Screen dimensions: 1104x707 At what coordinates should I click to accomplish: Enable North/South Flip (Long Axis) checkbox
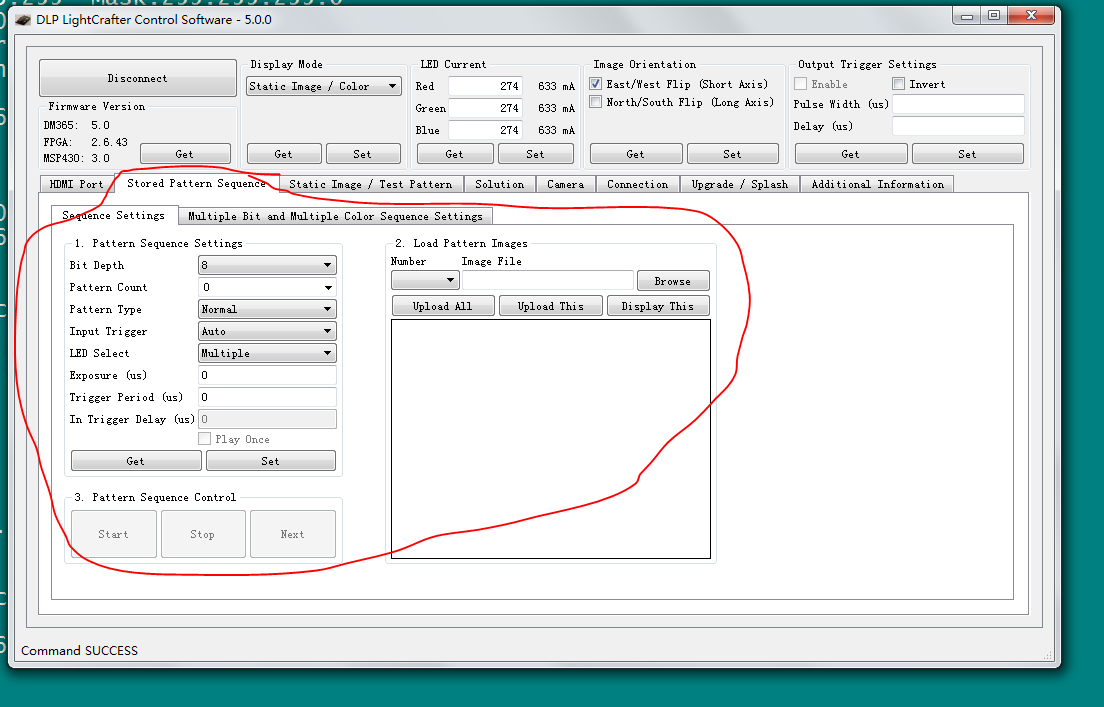click(596, 102)
